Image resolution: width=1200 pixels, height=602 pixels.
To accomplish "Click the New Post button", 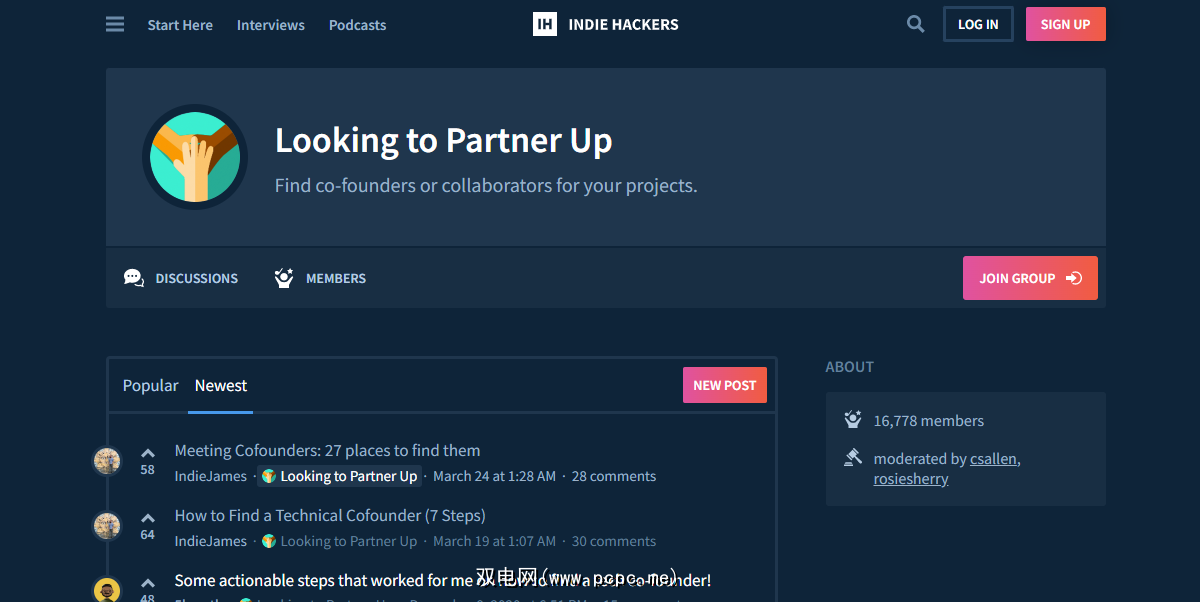I will tap(724, 385).
